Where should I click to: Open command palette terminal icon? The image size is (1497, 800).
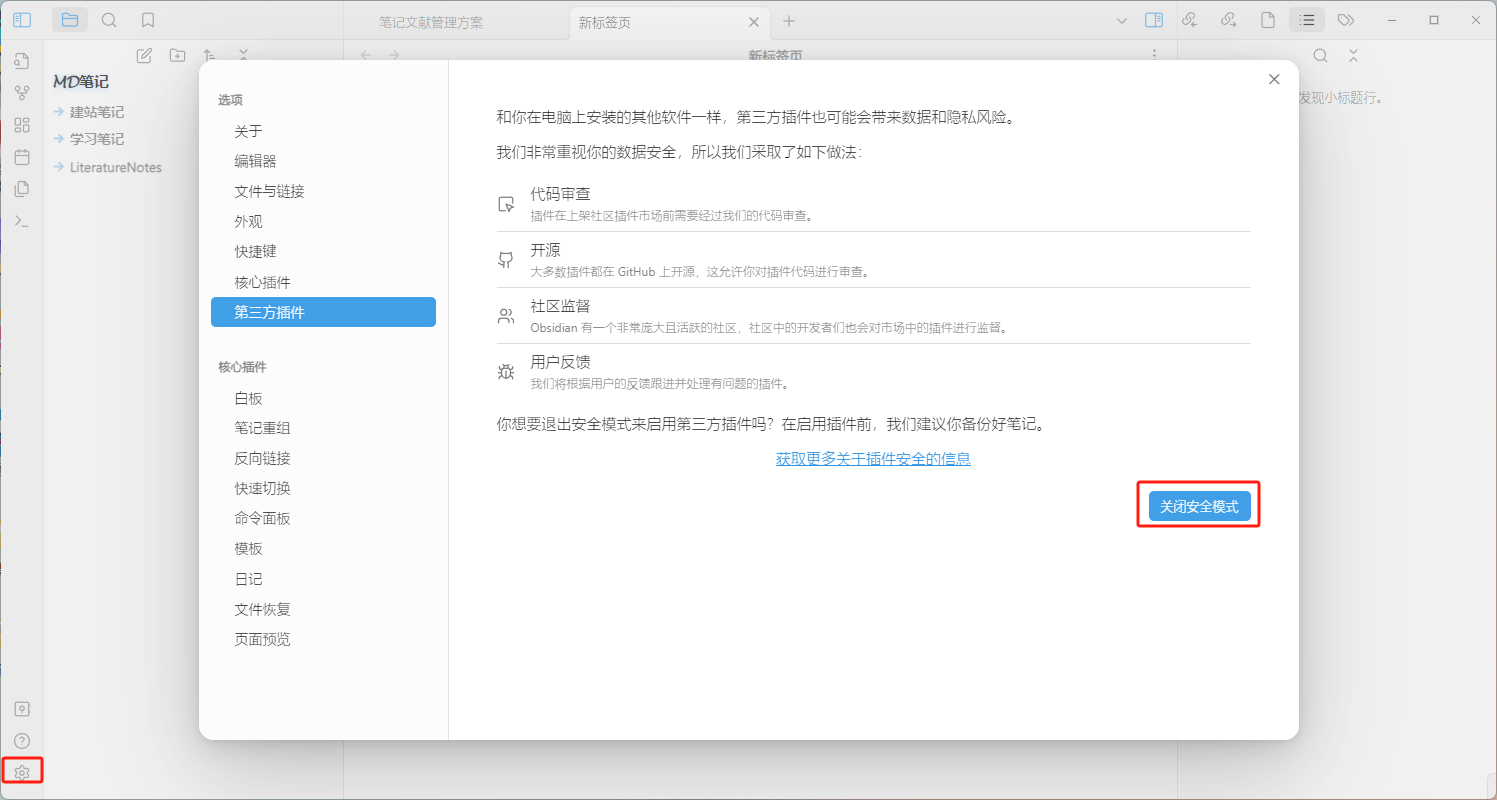click(22, 221)
